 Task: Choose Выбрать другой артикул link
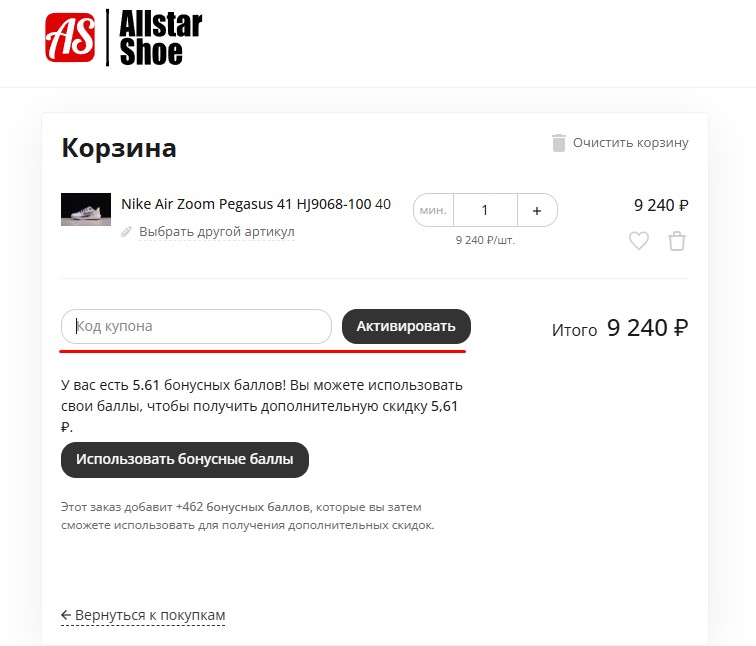coord(216,232)
